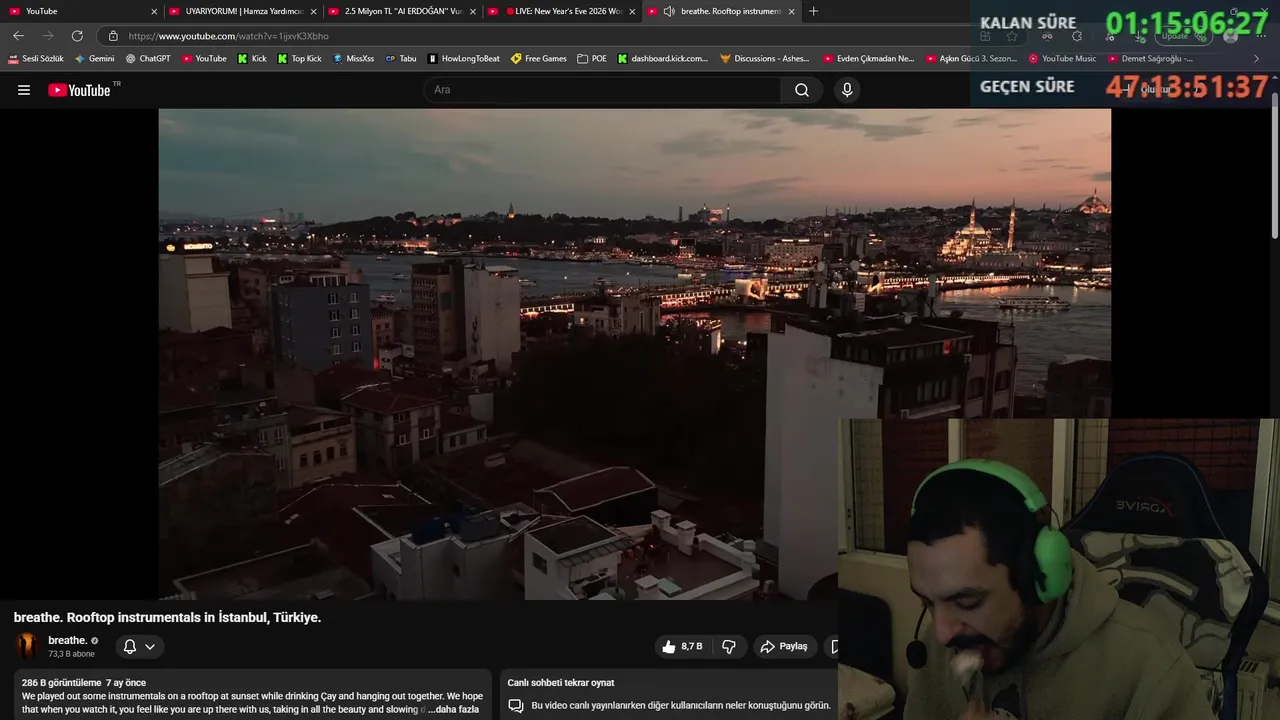Open MissXss bookmark
This screenshot has width=1280, height=720.
pyautogui.click(x=354, y=59)
